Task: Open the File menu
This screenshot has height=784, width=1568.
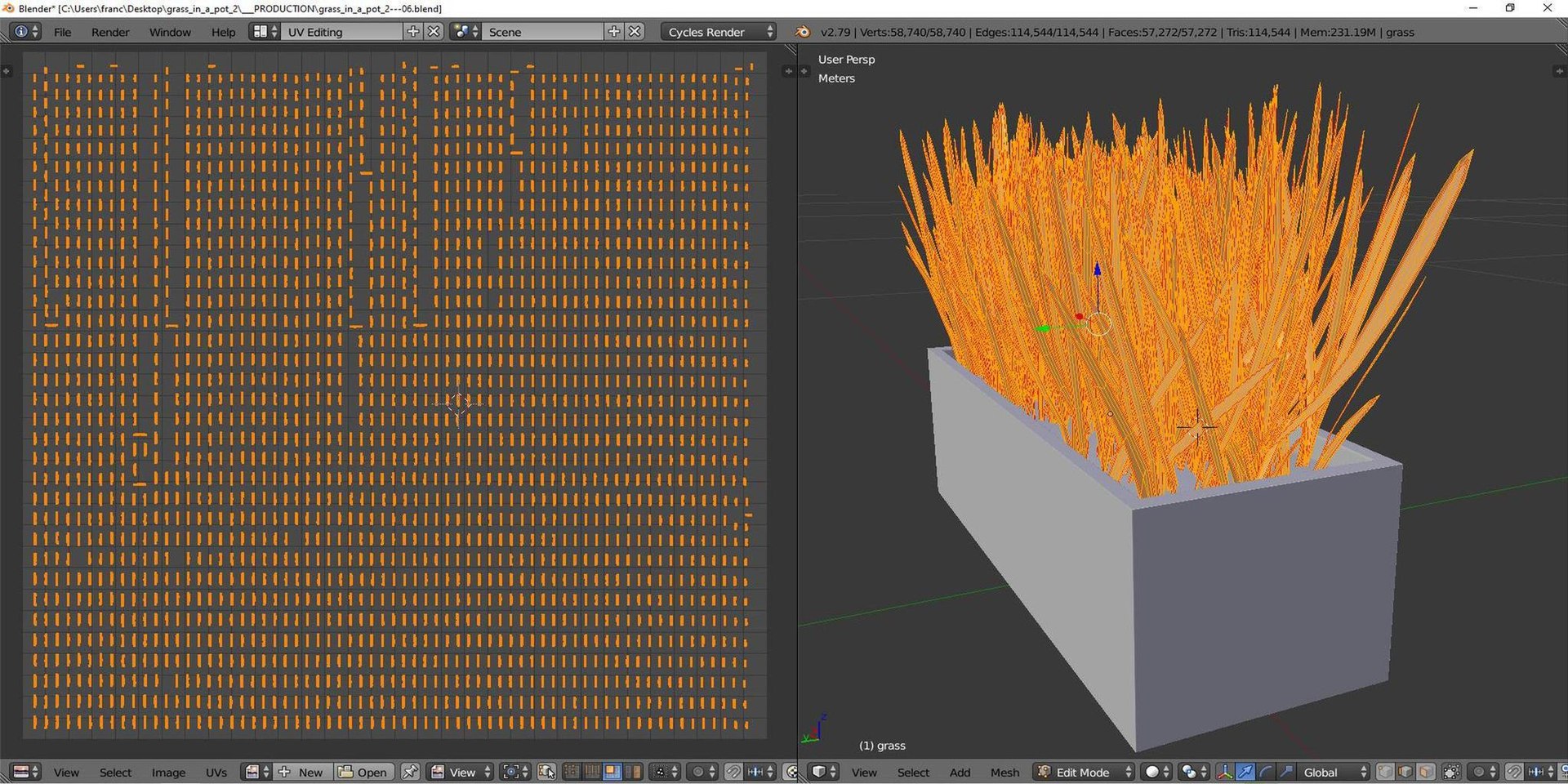Action: coord(62,32)
